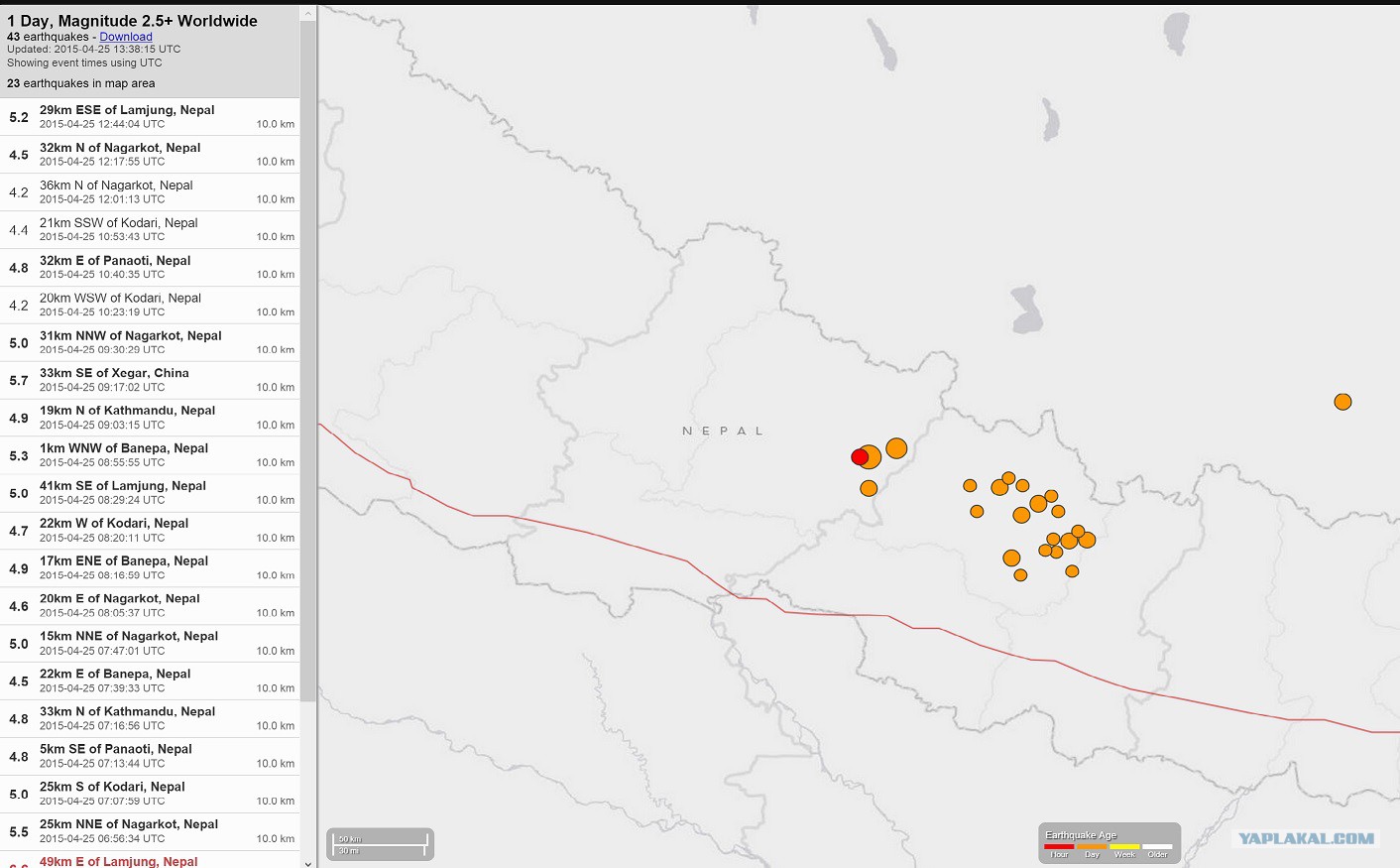
Task: Select '20km E of Nagarkot, Nepal' entry
Action: point(150,606)
